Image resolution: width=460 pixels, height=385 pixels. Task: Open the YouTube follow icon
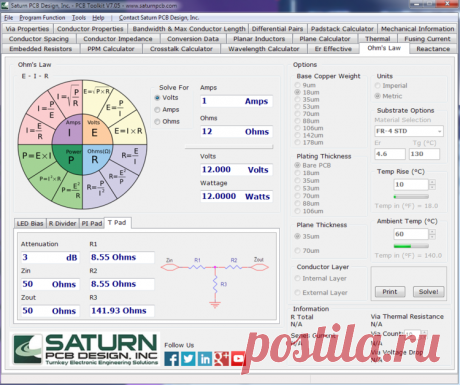coord(238,359)
